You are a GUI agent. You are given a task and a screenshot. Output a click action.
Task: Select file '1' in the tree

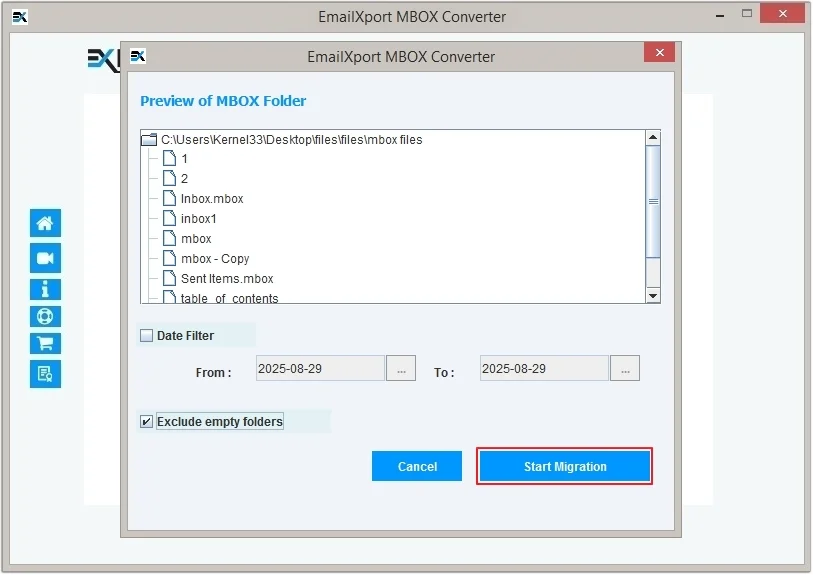click(184, 159)
